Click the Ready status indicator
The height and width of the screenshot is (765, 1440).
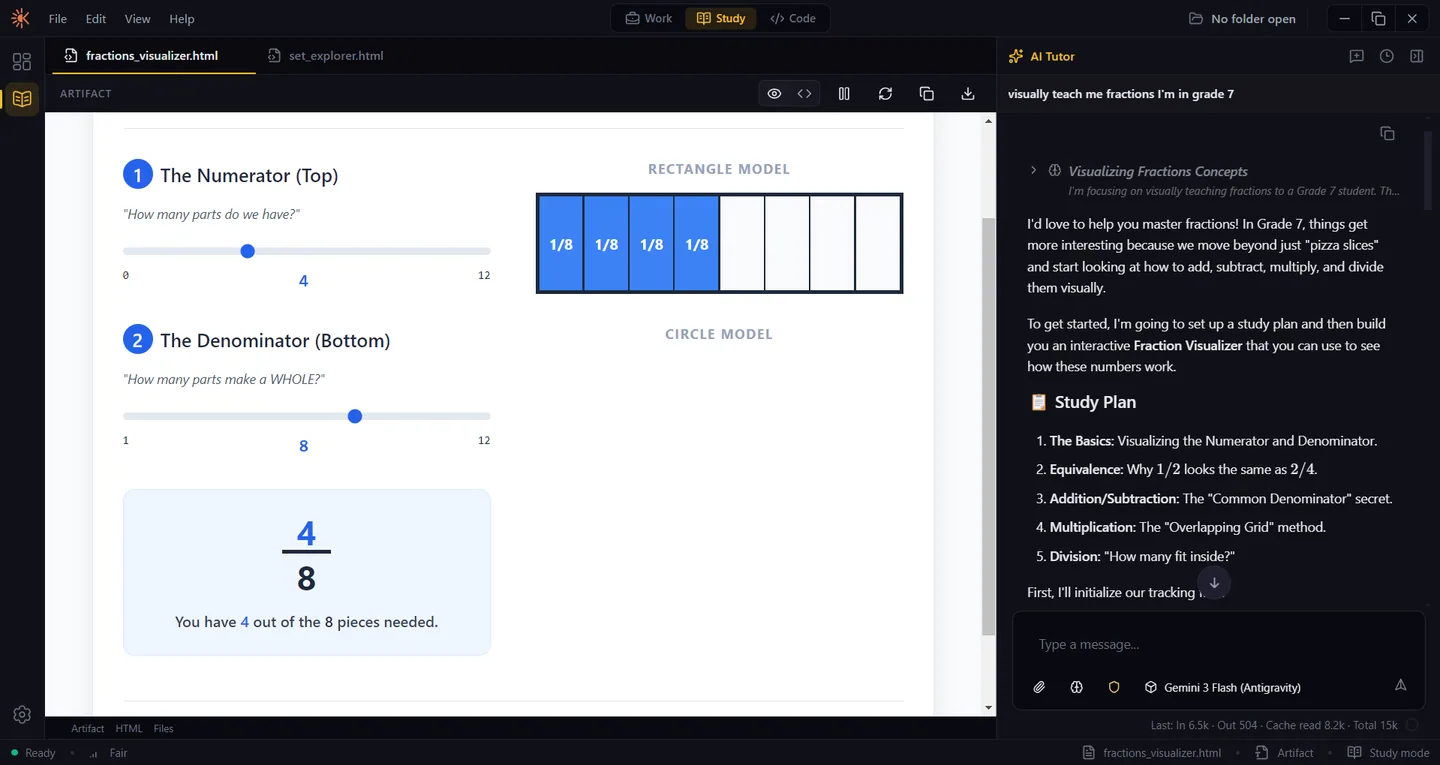point(33,753)
